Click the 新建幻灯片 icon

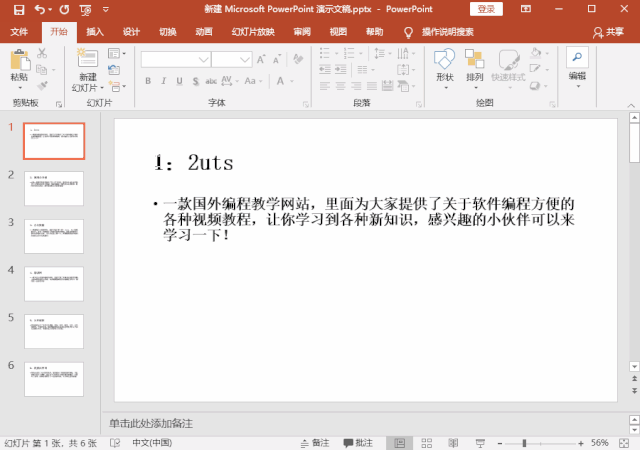pyautogui.click(x=87, y=58)
